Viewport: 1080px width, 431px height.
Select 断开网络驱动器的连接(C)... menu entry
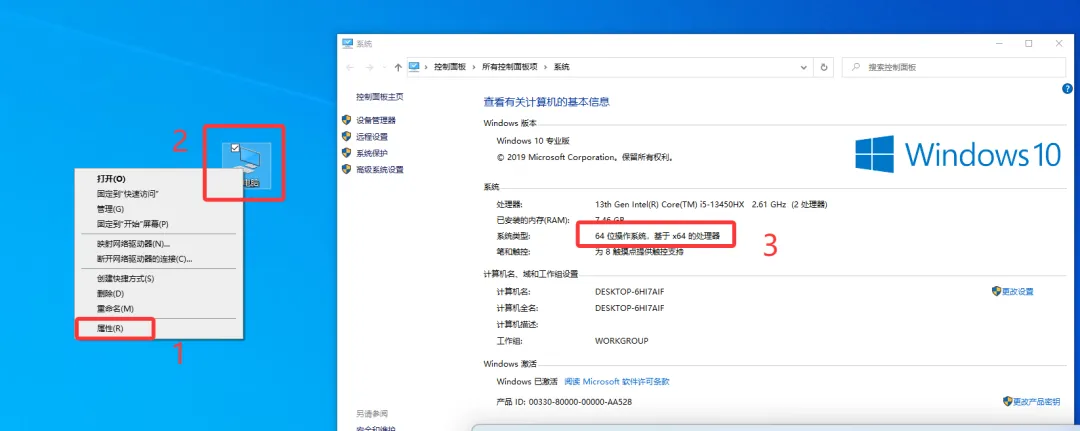(158, 259)
